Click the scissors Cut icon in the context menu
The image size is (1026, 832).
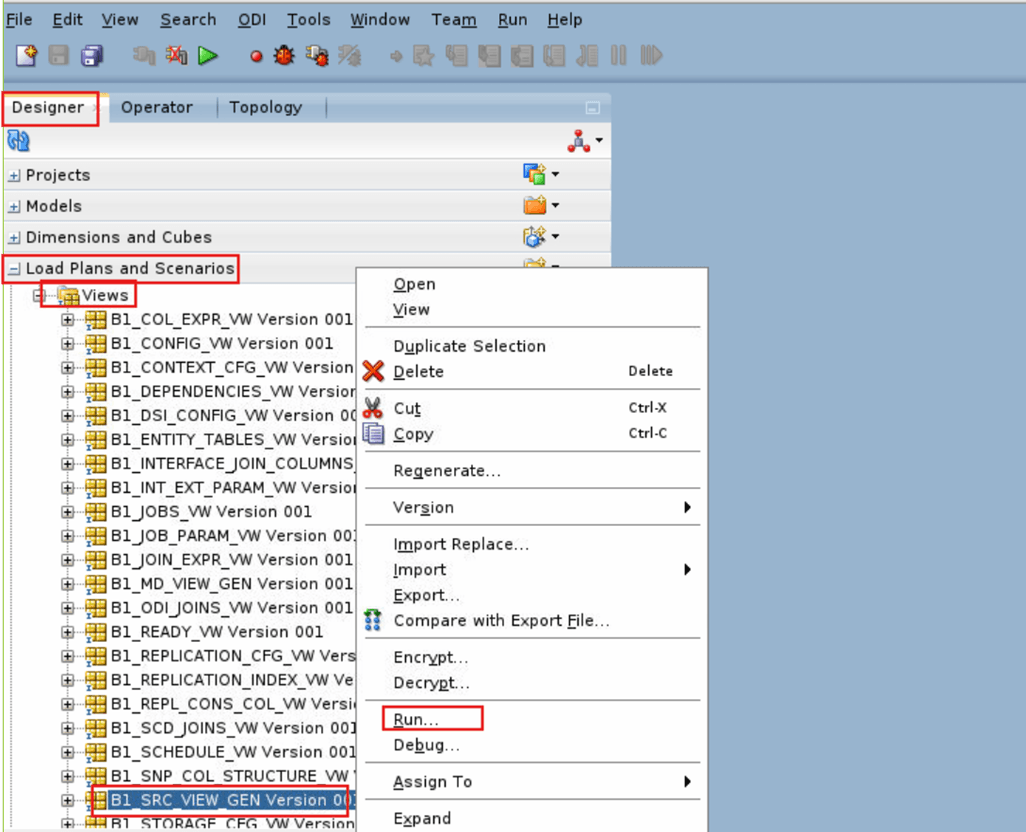point(373,407)
